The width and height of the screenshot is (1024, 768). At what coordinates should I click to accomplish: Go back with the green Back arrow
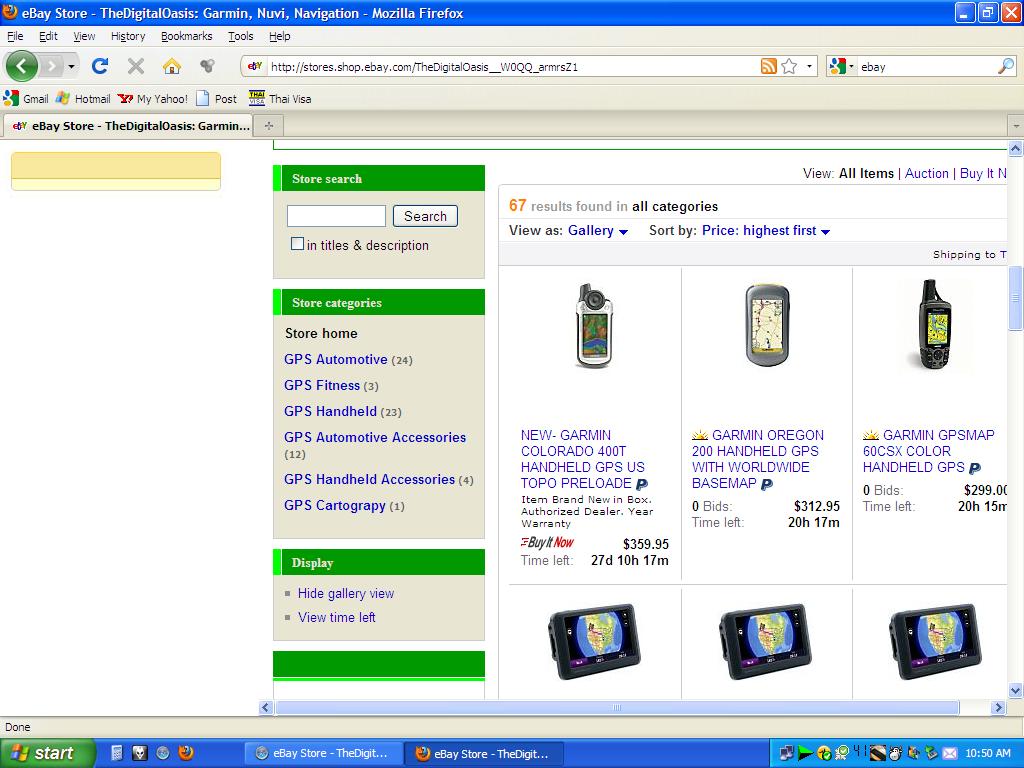coord(22,65)
